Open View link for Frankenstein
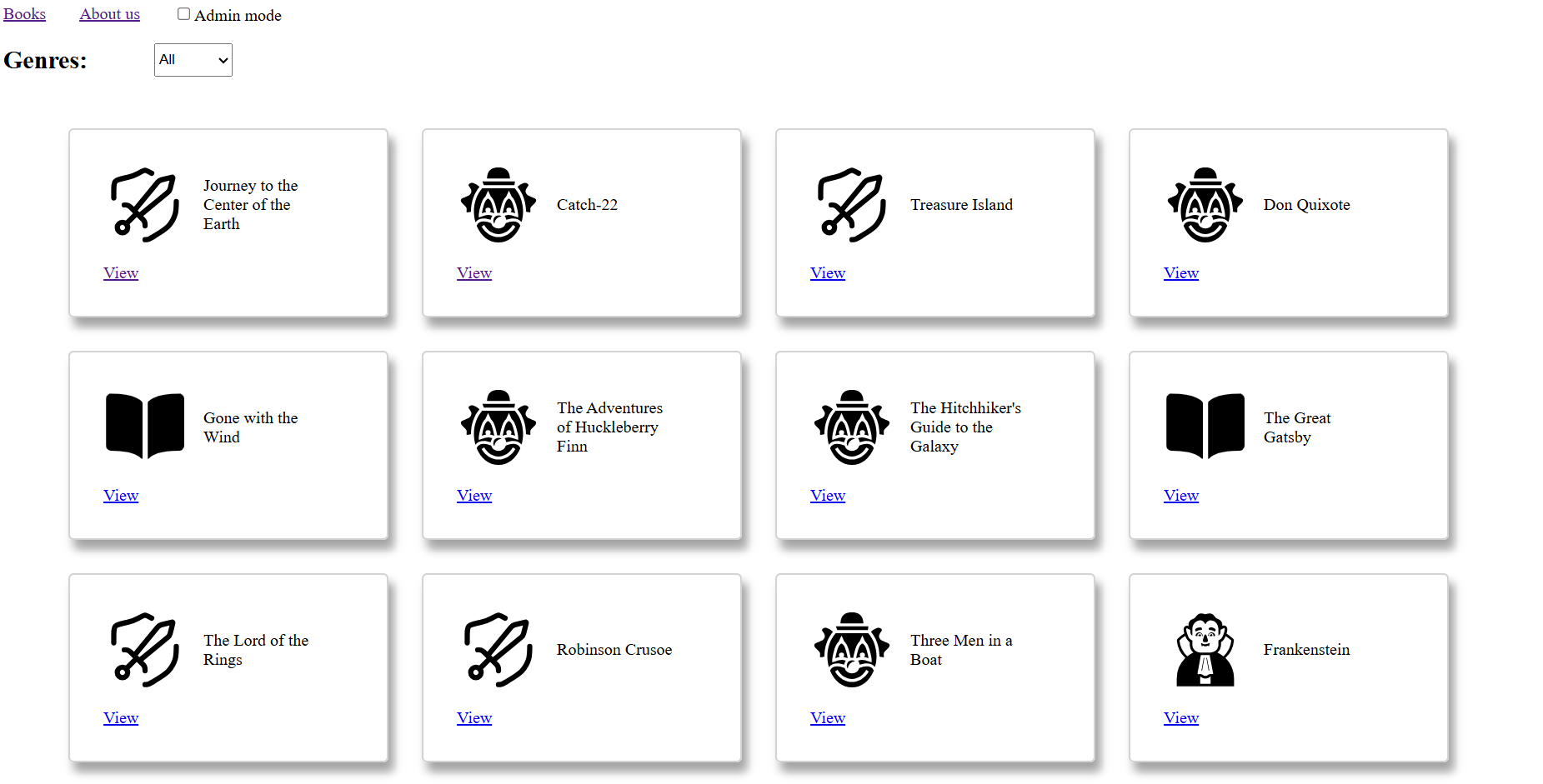This screenshot has width=1543, height=784. (1181, 718)
